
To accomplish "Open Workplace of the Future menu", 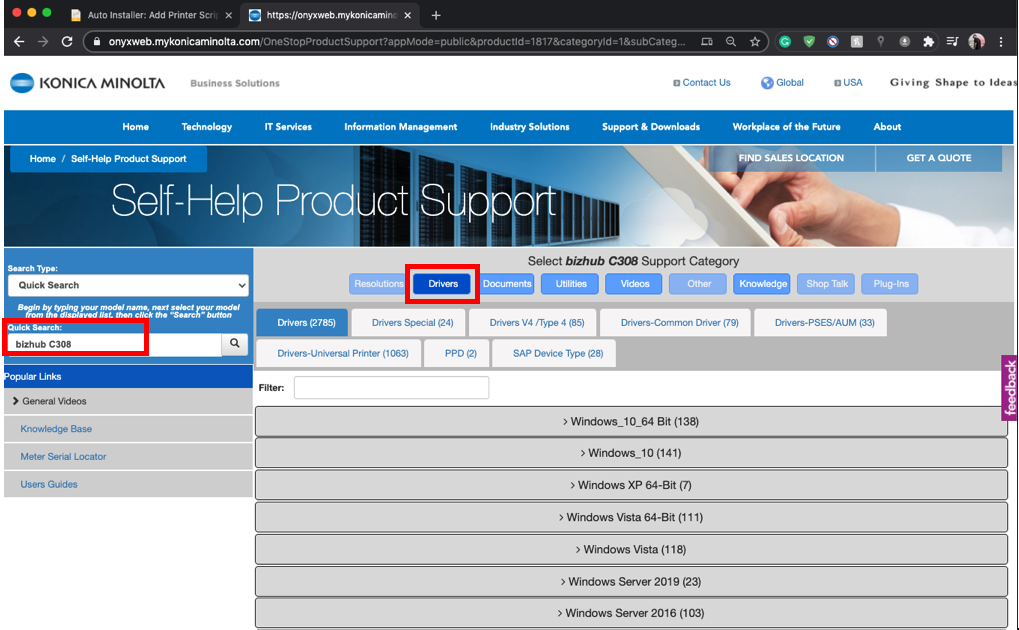I will (x=786, y=127).
